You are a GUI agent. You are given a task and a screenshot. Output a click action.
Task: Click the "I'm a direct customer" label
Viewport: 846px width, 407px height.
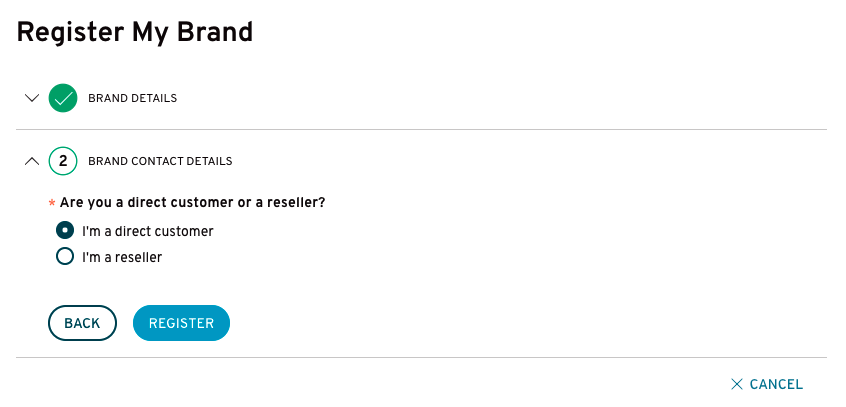[x=148, y=231]
